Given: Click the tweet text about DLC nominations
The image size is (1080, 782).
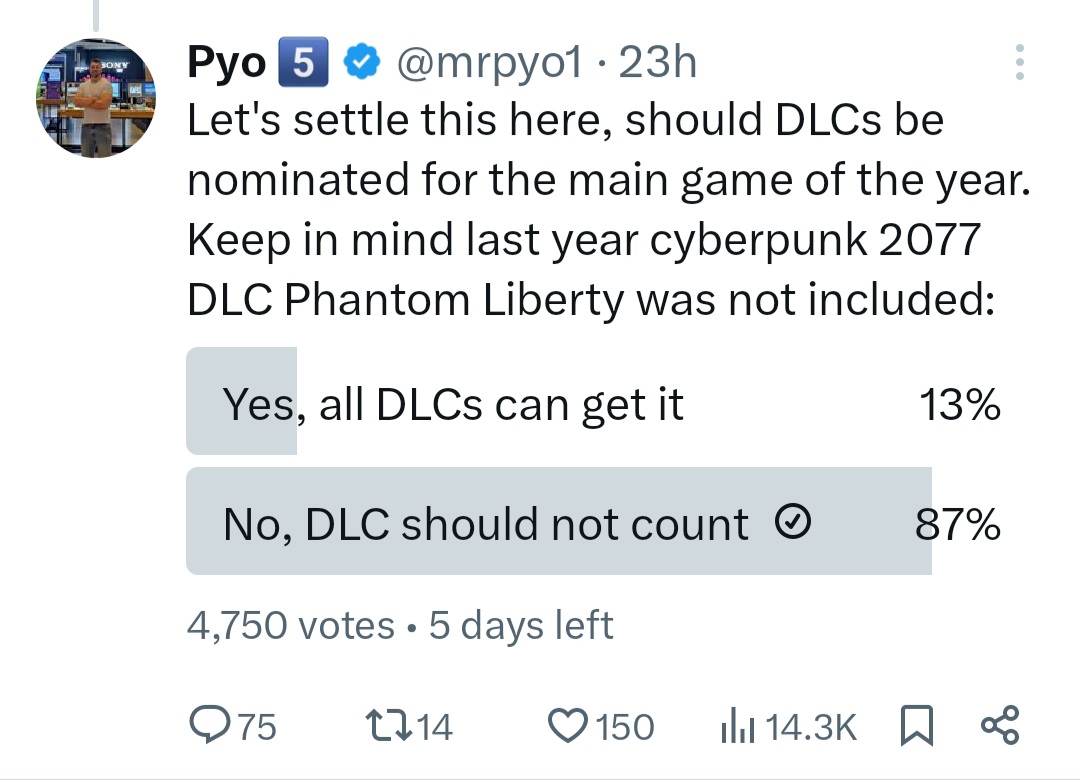Looking at the screenshot, I should click(609, 209).
